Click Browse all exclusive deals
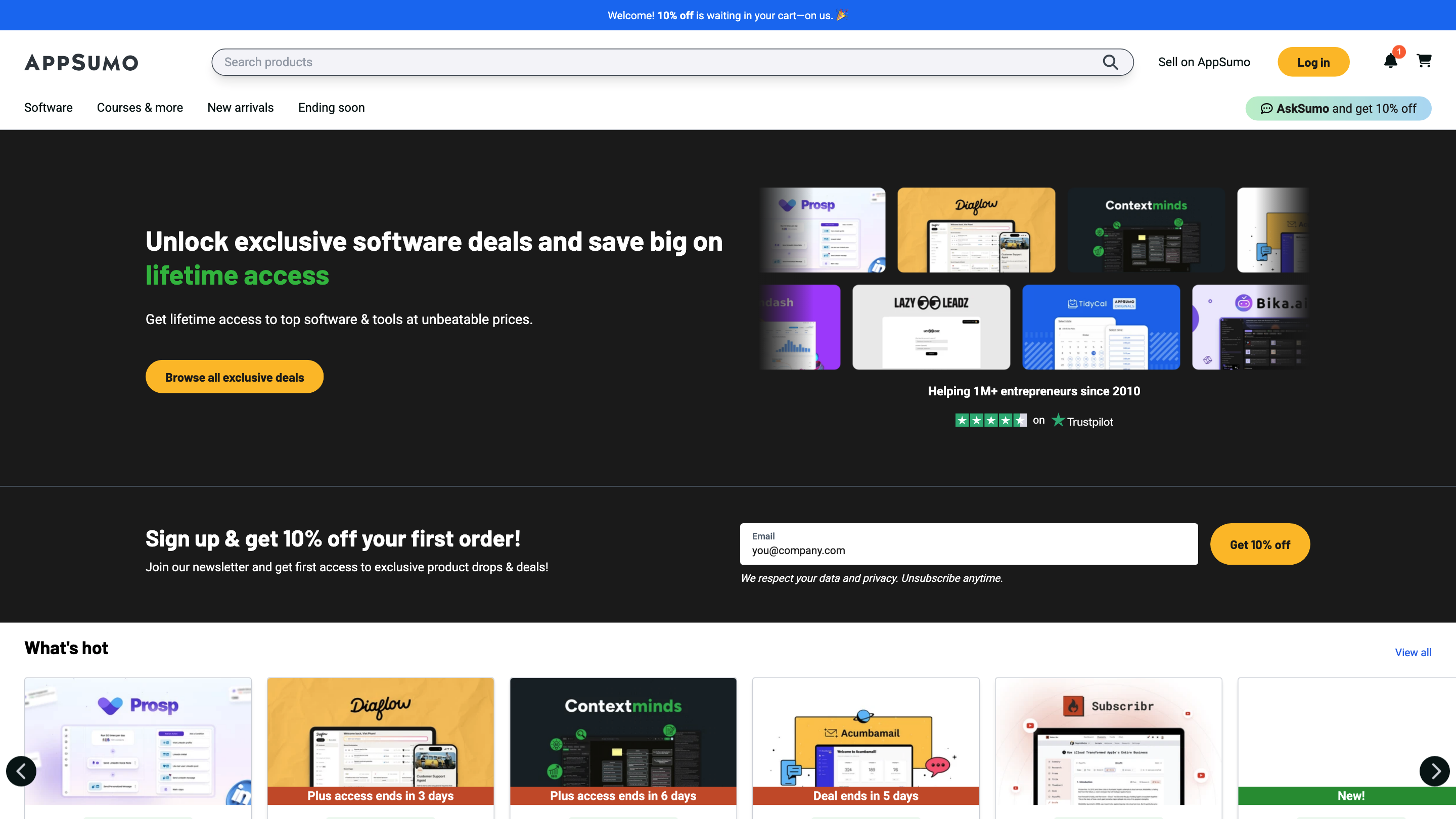The height and width of the screenshot is (819, 1456). click(234, 377)
